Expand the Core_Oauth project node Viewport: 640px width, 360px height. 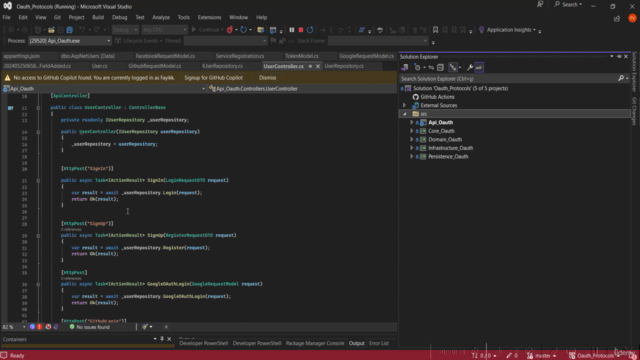click(x=411, y=131)
